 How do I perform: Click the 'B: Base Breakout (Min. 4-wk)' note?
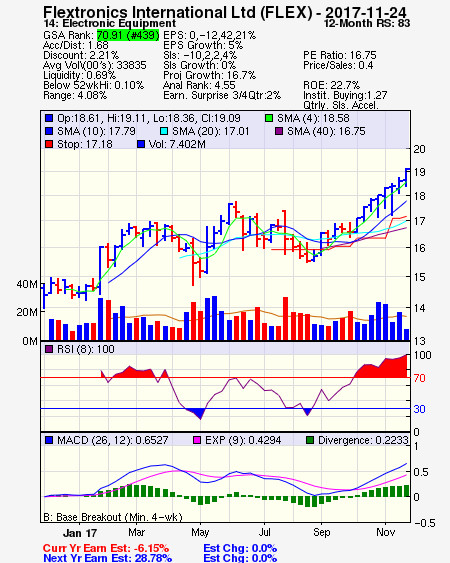point(113,517)
